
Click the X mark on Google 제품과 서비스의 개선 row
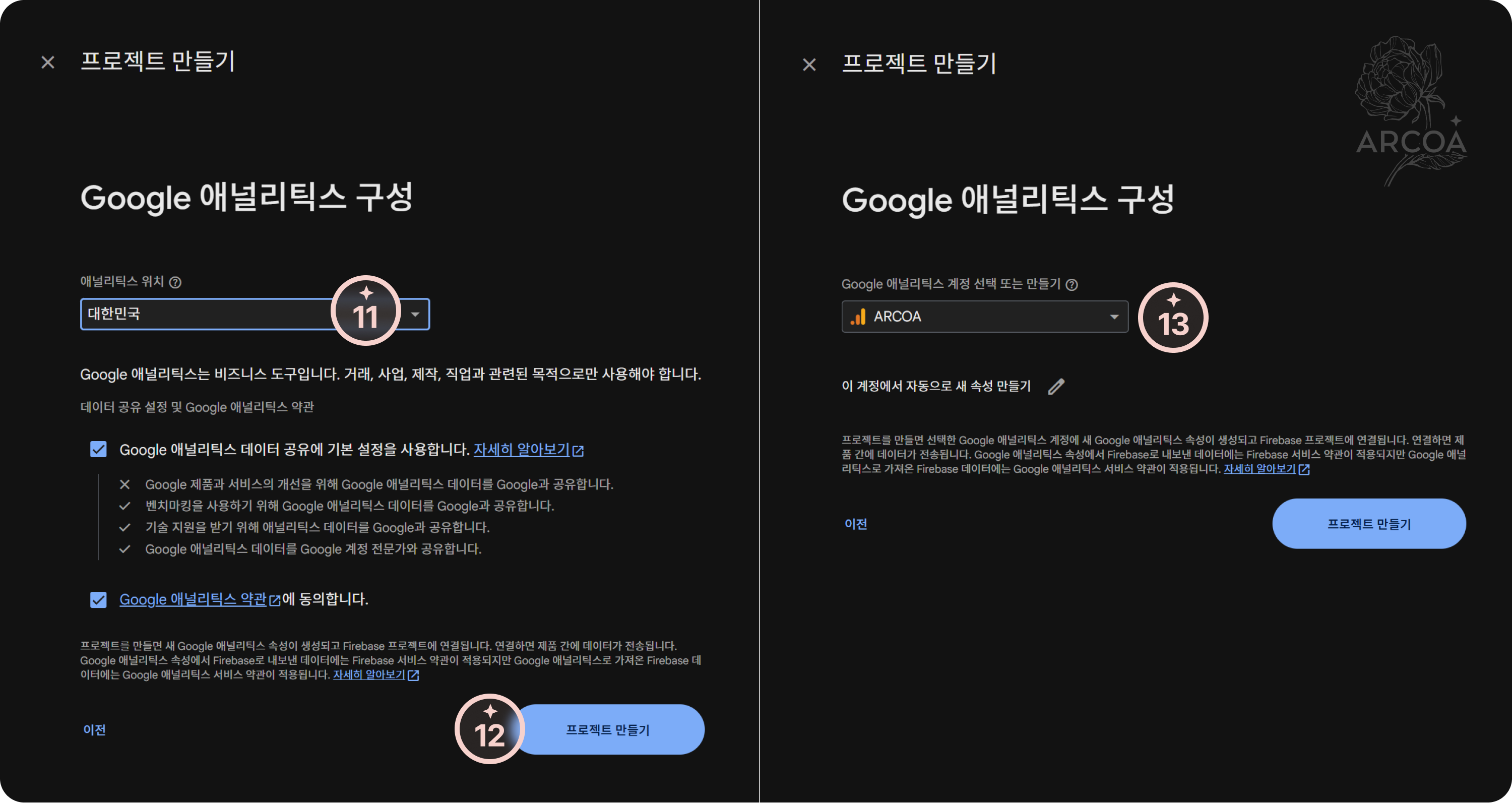(x=124, y=484)
